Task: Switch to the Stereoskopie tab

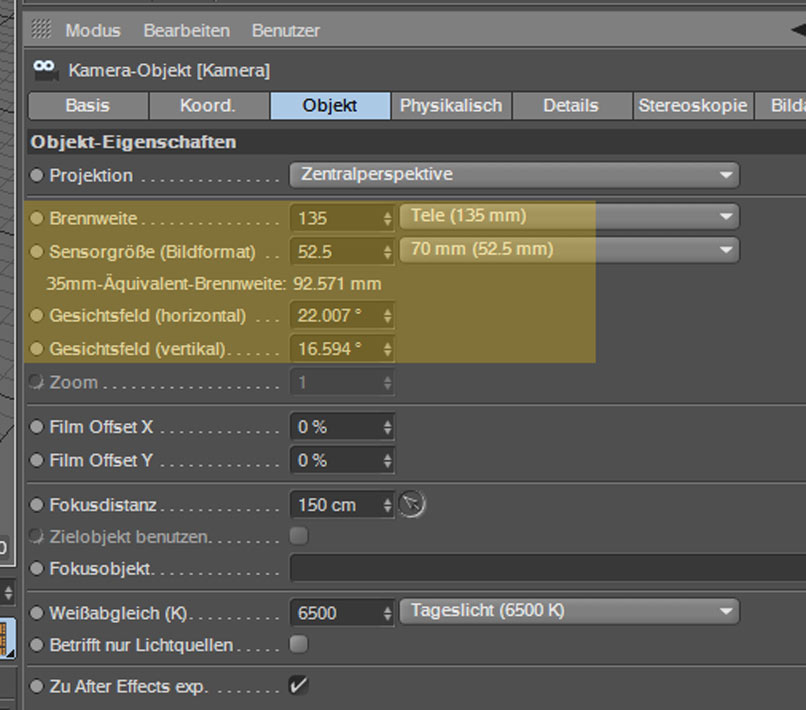Action: 693,106
